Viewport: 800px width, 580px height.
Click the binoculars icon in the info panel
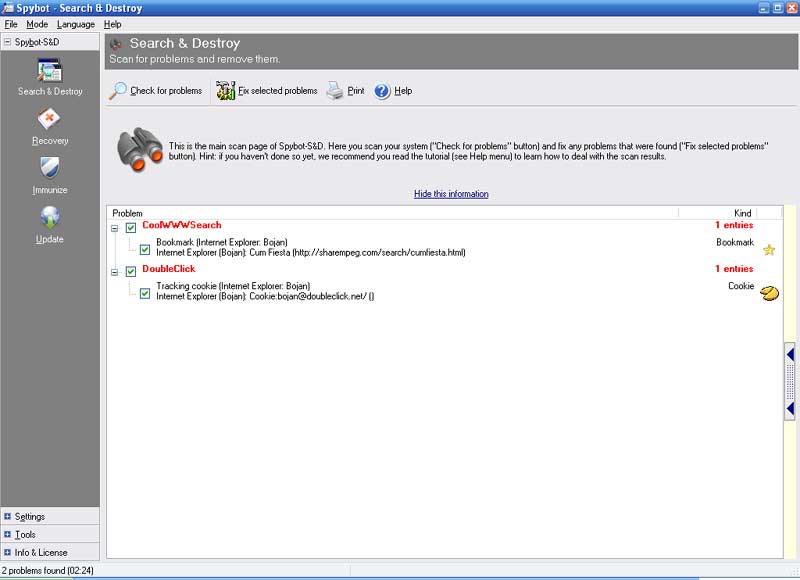pyautogui.click(x=139, y=149)
